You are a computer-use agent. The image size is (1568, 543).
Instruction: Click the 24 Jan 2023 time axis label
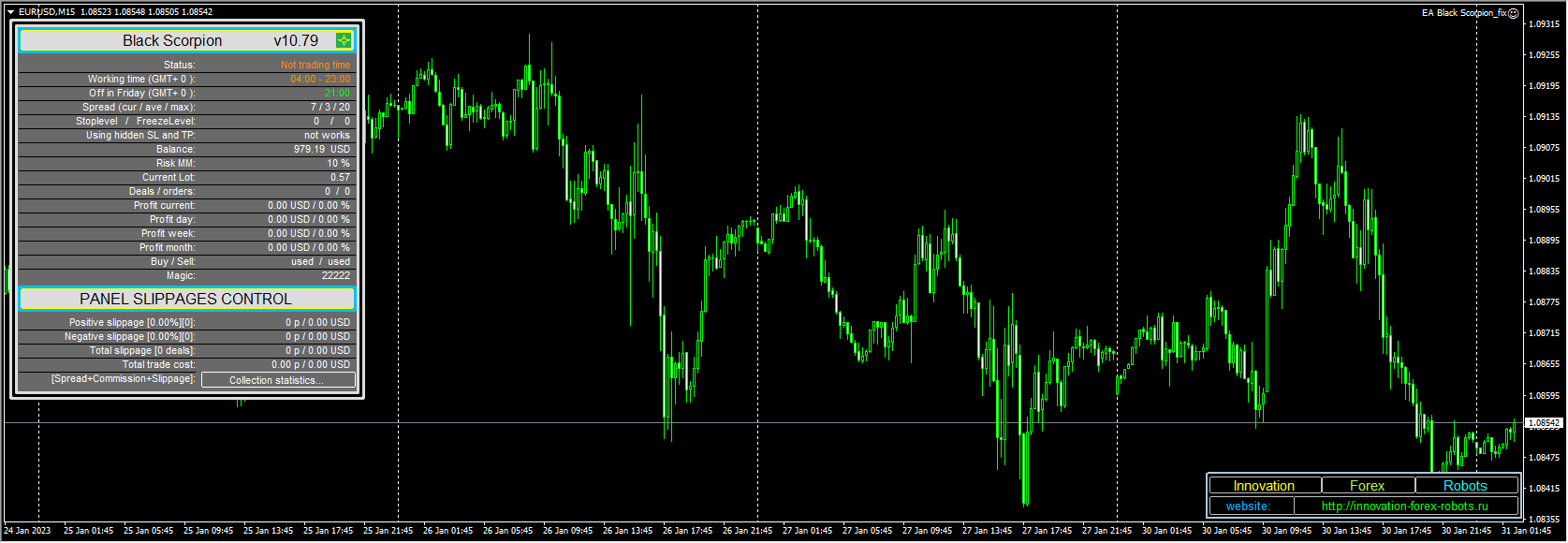click(x=28, y=531)
